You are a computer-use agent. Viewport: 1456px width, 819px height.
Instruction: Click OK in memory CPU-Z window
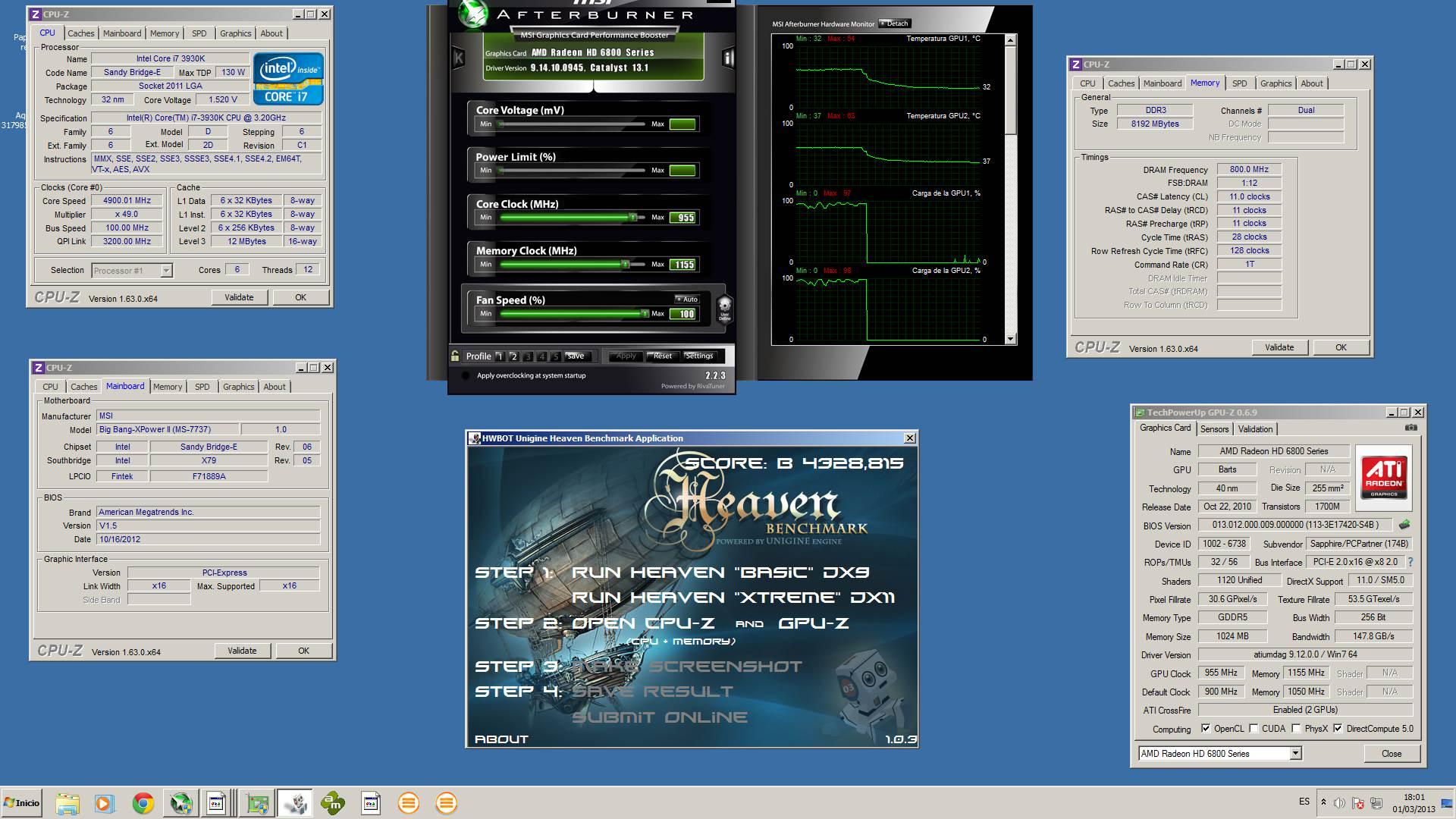[x=1341, y=347]
